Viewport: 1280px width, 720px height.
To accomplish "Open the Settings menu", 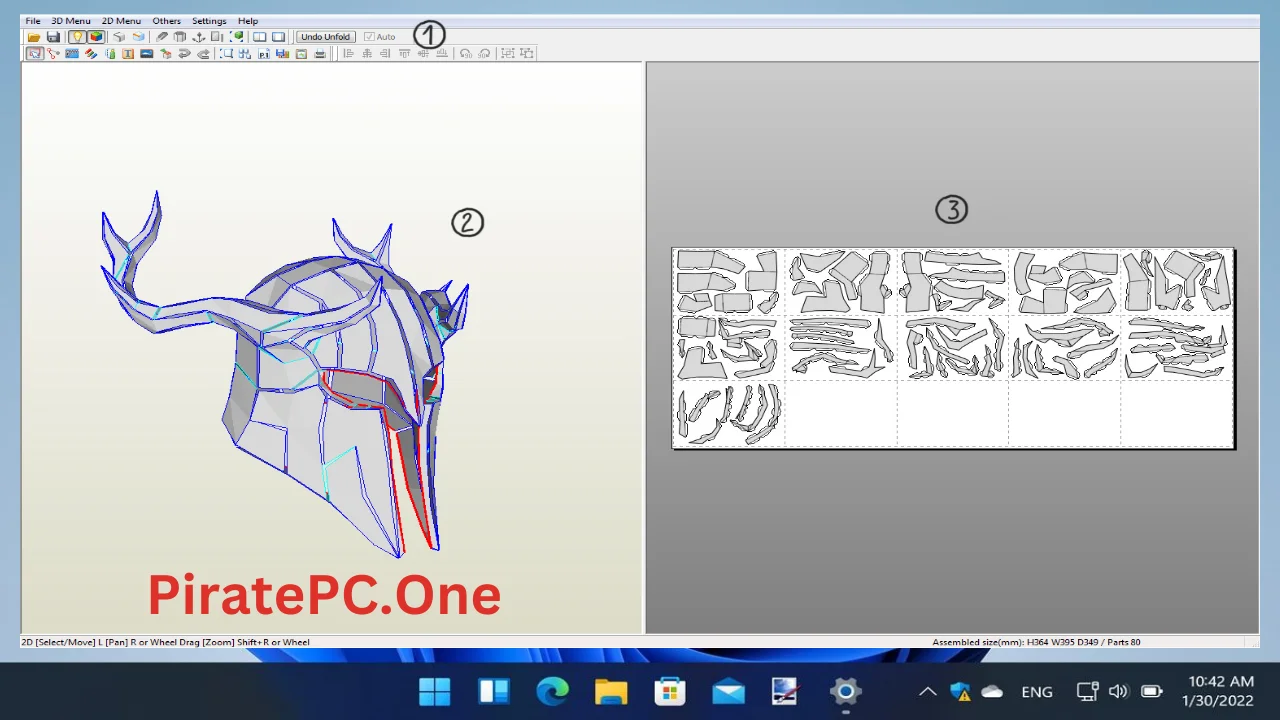I will pos(209,21).
